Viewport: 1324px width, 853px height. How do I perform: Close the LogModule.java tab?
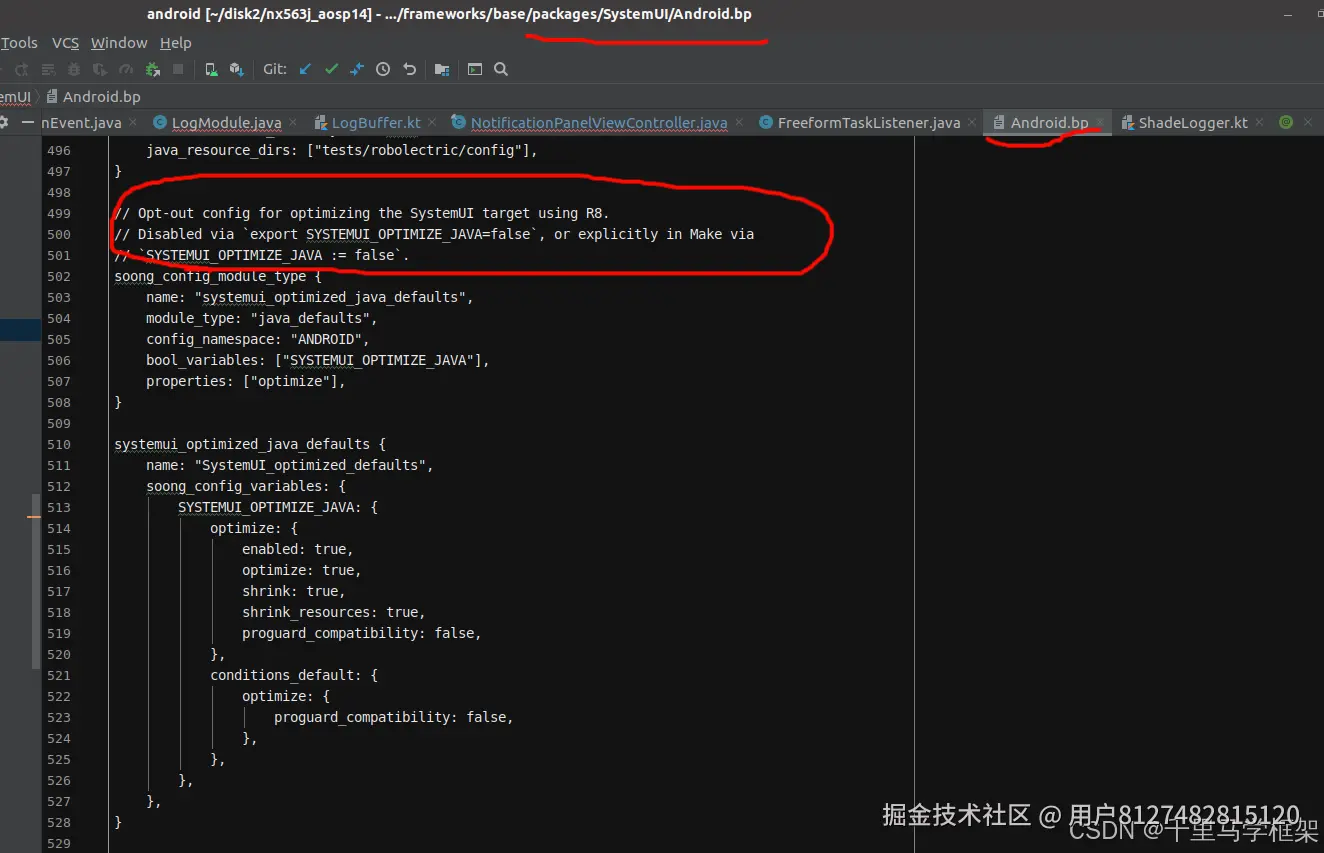[293, 123]
